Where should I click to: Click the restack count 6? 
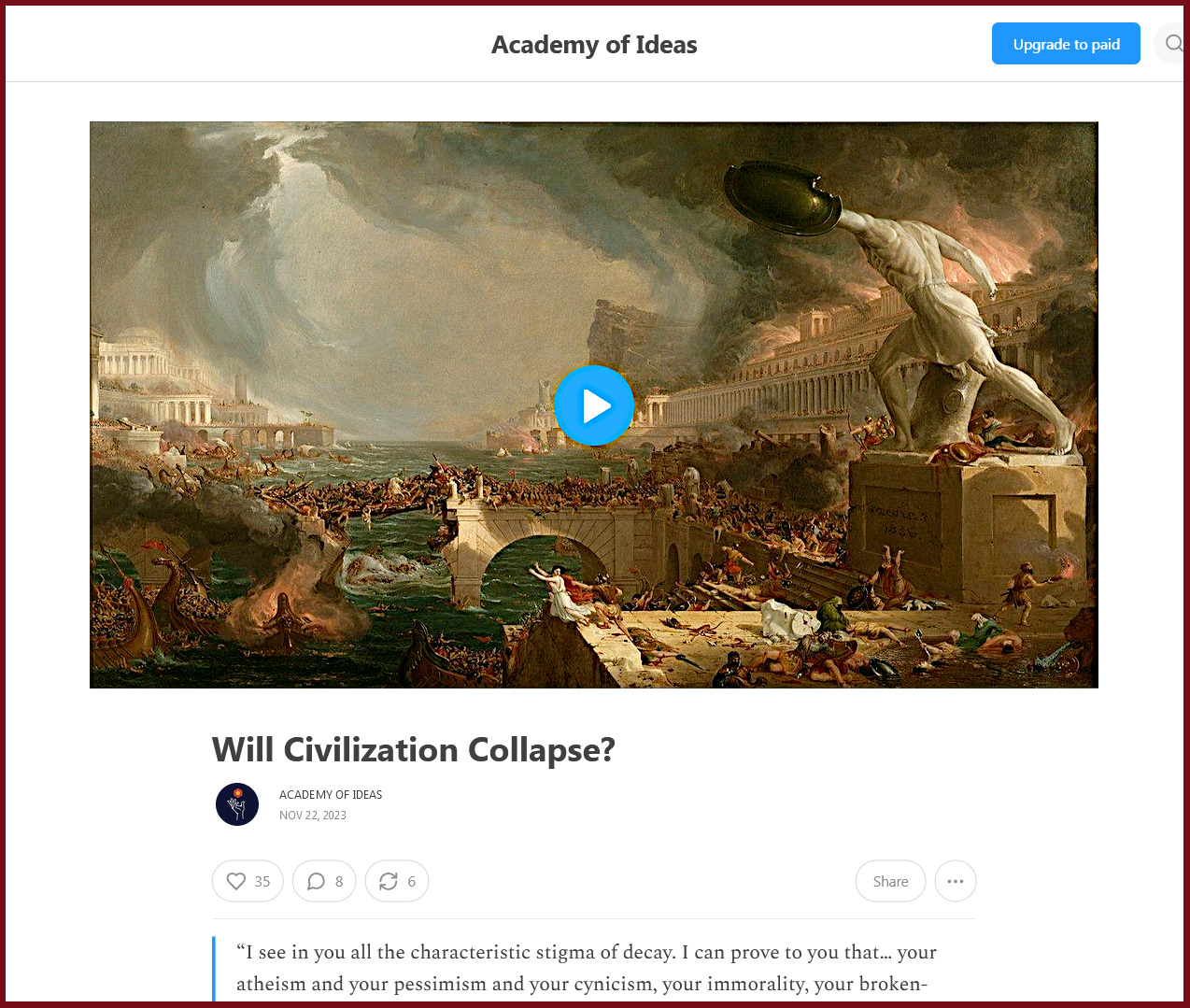(412, 881)
